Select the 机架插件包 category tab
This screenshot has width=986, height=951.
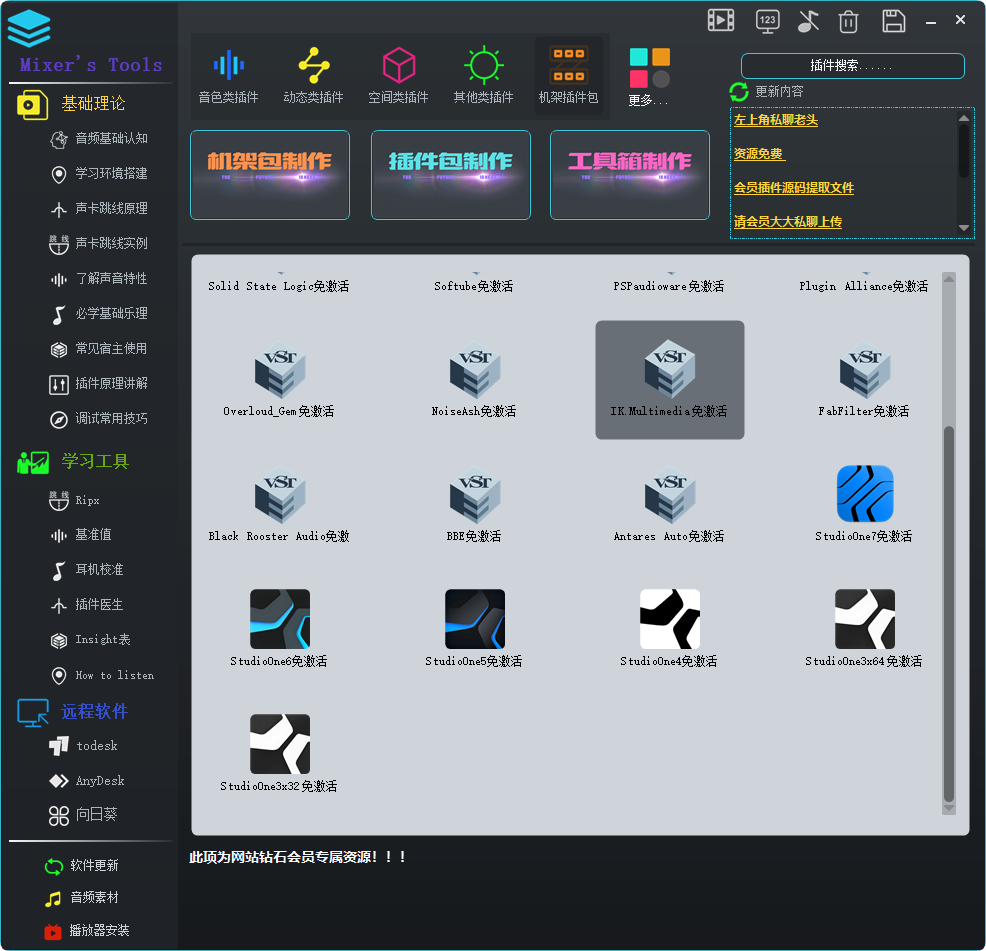568,76
